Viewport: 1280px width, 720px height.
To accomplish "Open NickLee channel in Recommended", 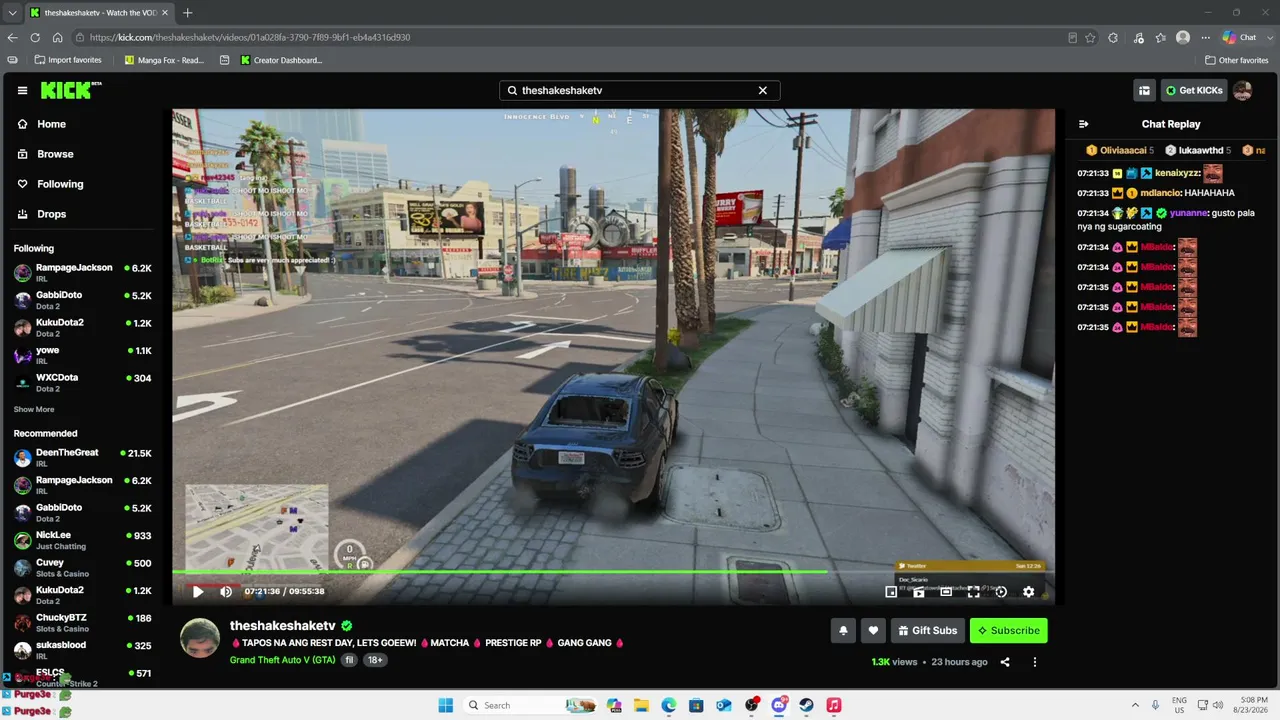I will click(x=82, y=540).
